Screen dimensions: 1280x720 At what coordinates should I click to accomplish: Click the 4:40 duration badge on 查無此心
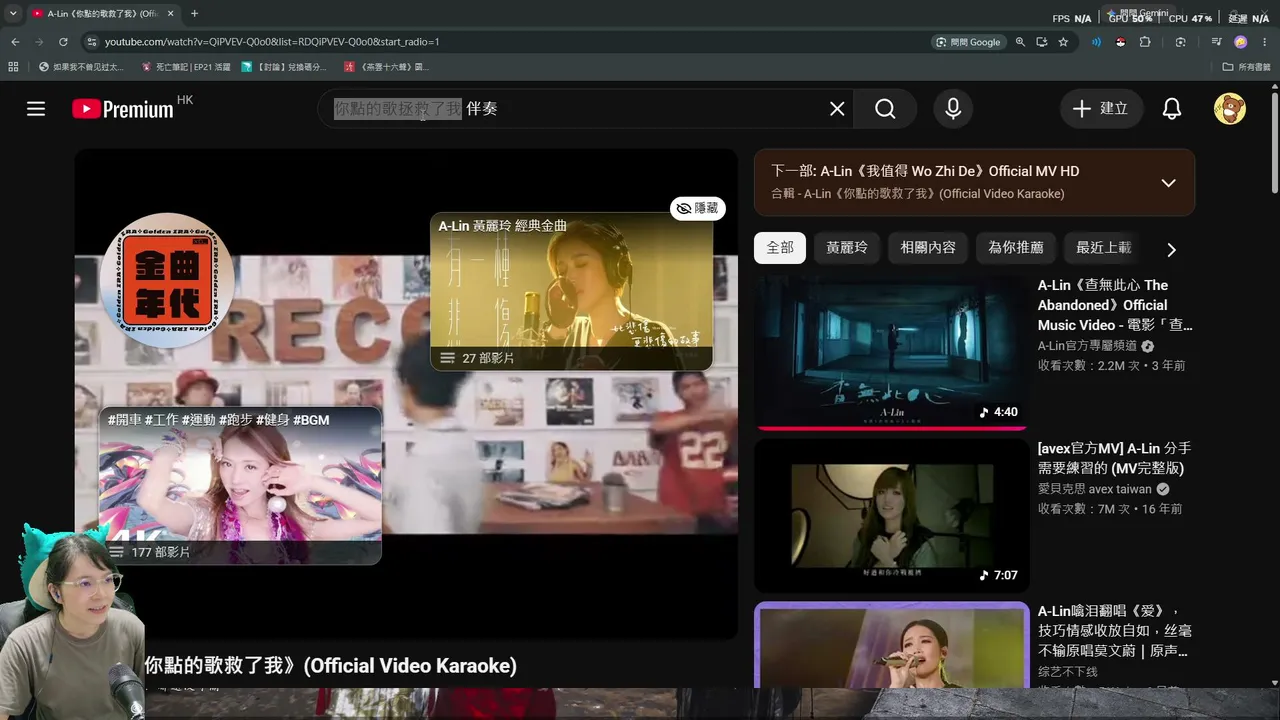(999, 412)
